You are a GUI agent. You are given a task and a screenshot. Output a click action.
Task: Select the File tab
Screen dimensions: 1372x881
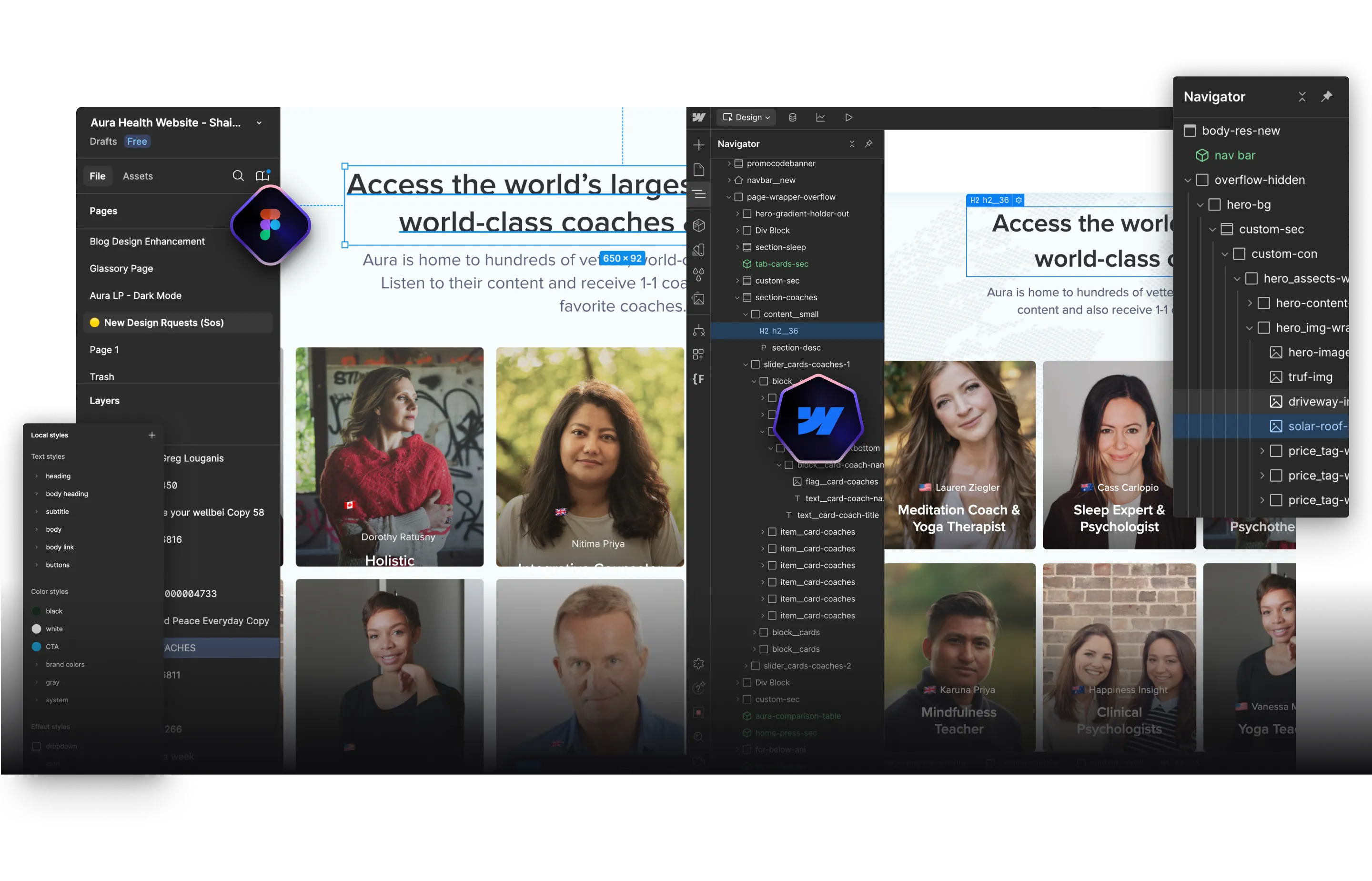pos(97,176)
